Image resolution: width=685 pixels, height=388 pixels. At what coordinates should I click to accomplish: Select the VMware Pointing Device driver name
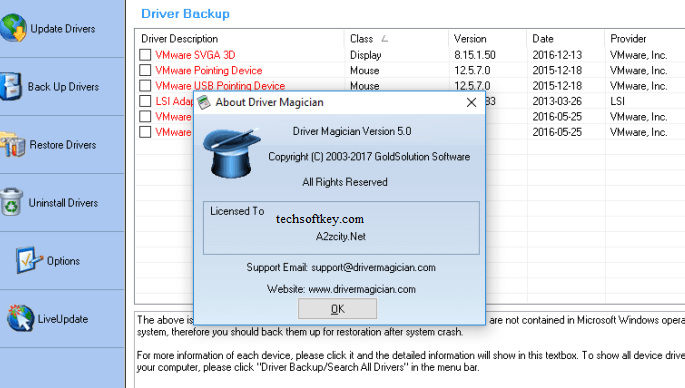209,70
